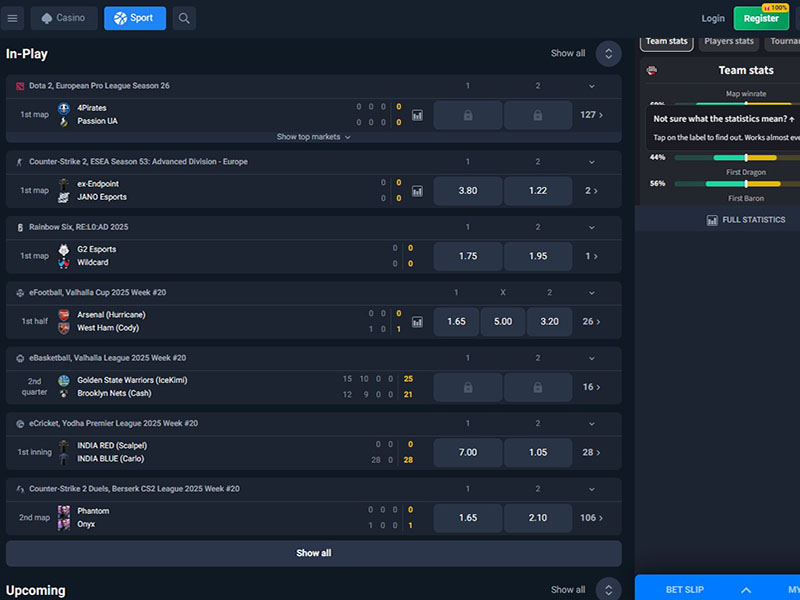Toggle the In-Play section expand arrows

tap(608, 54)
